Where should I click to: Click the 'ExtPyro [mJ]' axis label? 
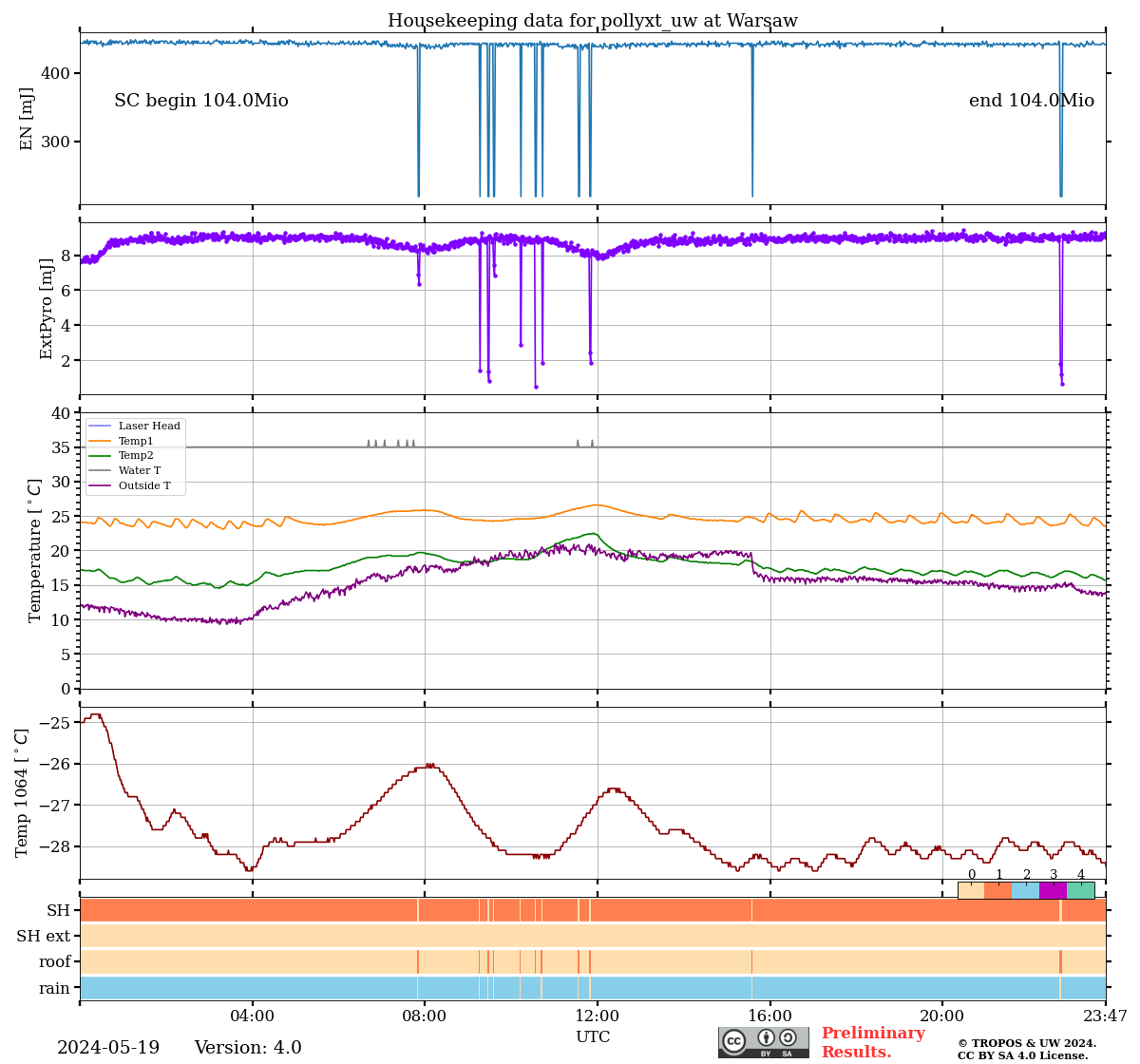click(47, 309)
